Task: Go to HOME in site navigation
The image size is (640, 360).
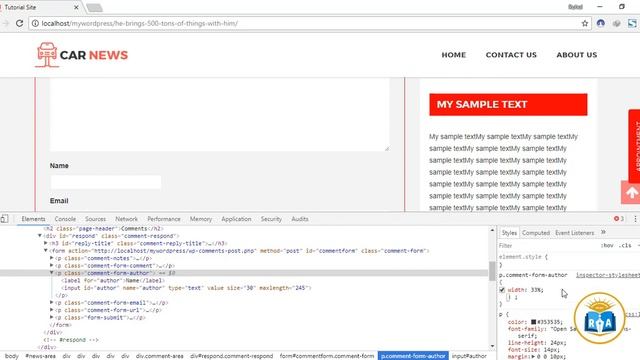Action: click(453, 55)
